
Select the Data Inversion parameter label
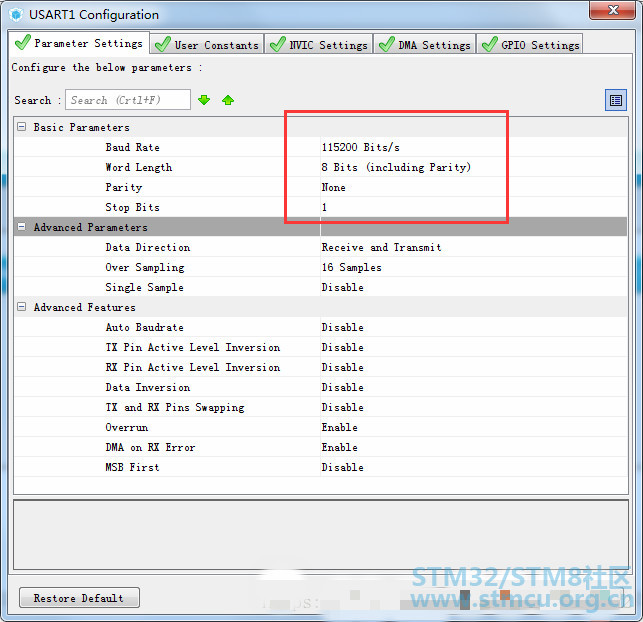(148, 387)
